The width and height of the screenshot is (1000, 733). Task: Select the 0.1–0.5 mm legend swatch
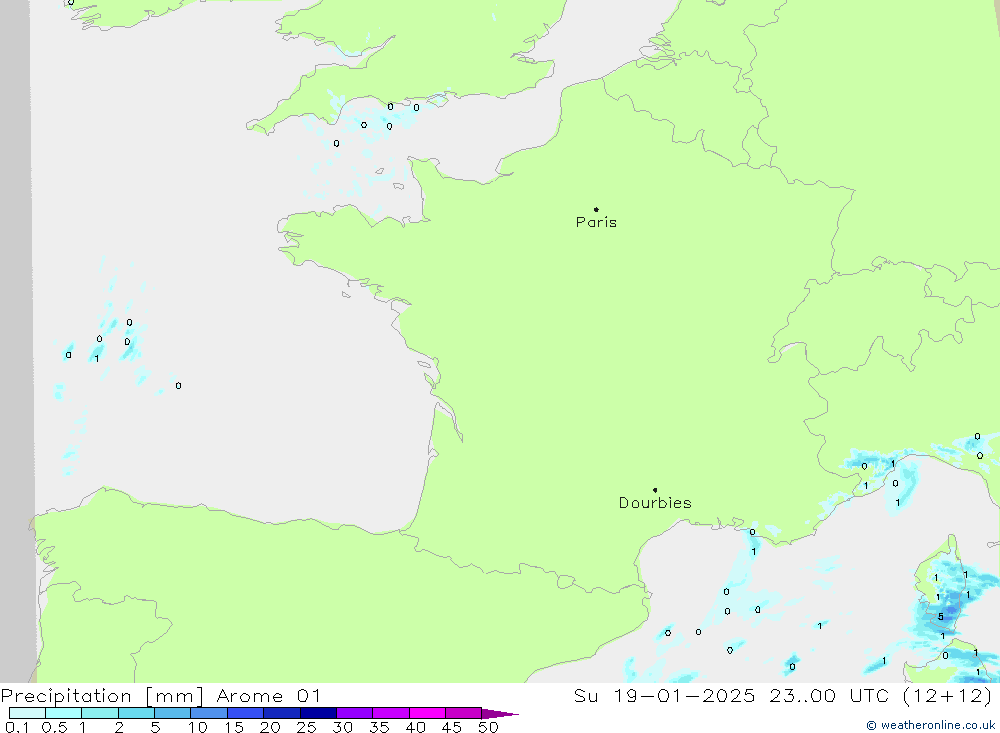tap(27, 713)
